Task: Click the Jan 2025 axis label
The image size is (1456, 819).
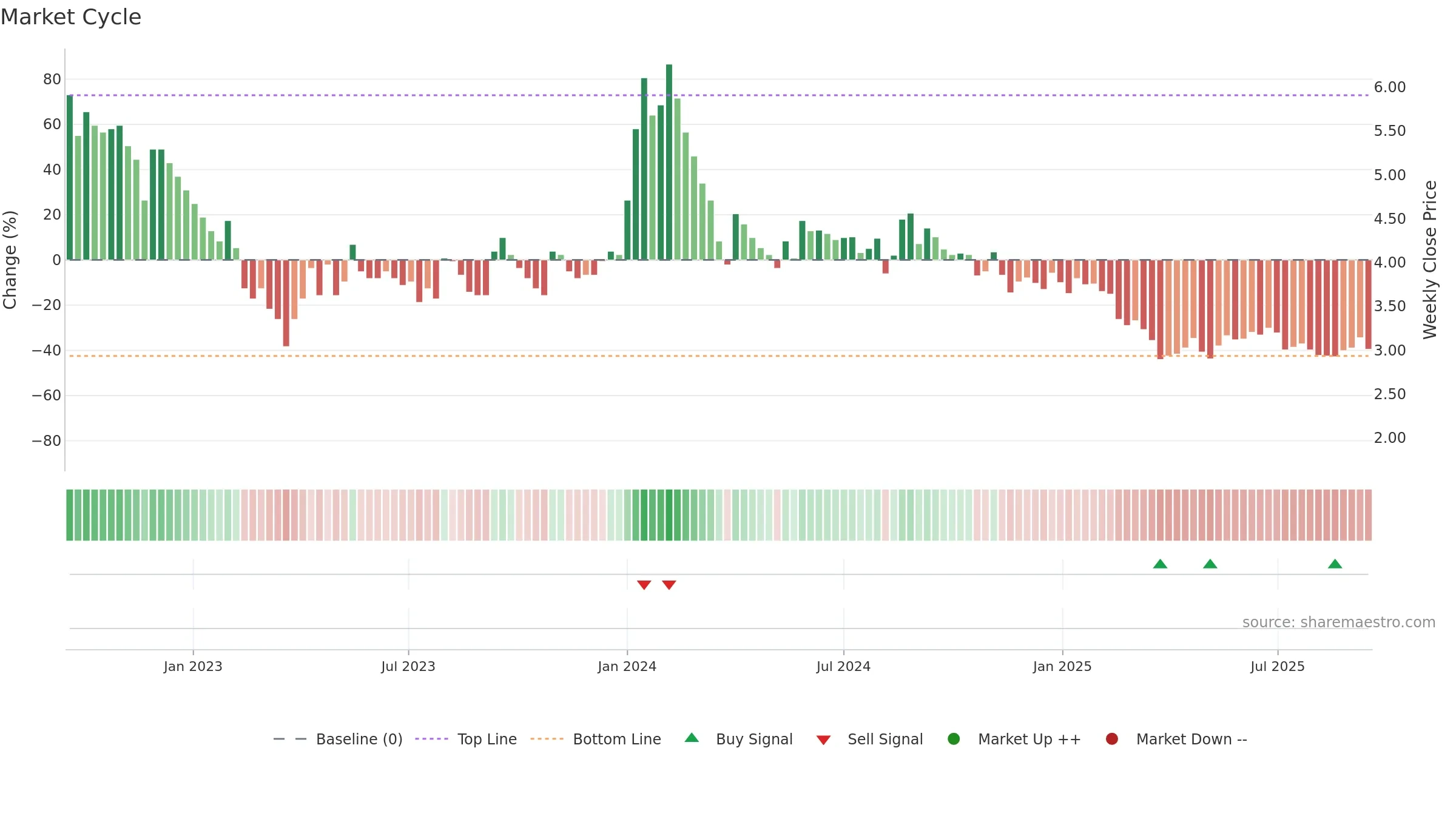Action: 1062,666
